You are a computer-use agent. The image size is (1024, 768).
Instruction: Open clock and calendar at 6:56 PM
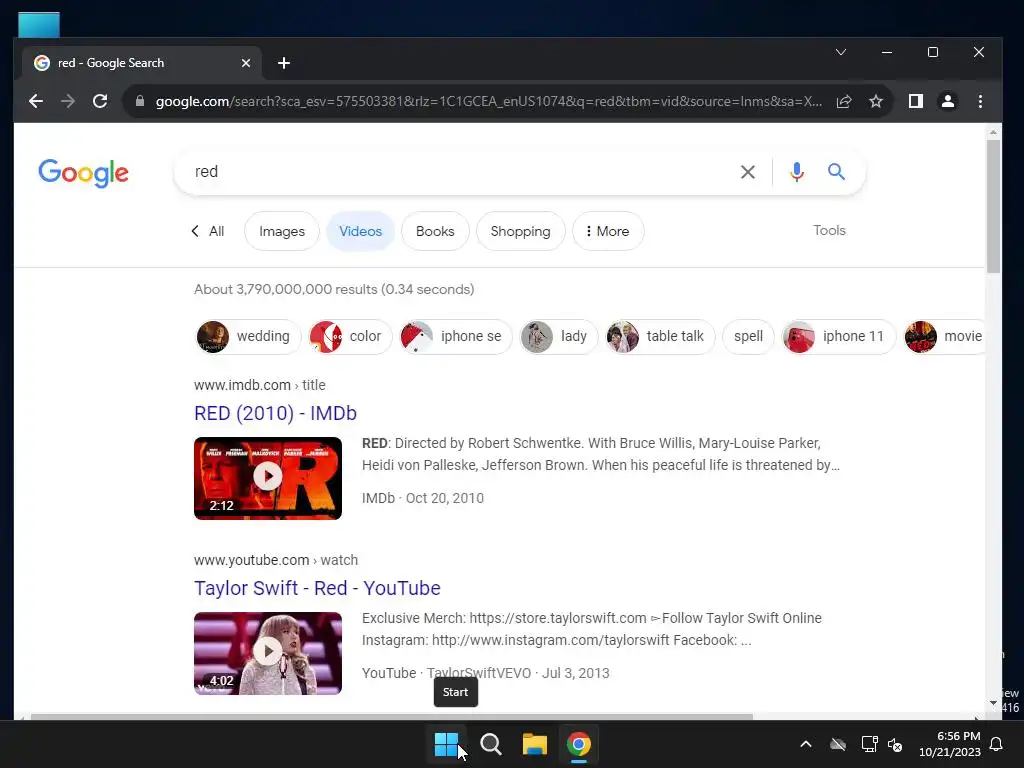click(950, 744)
